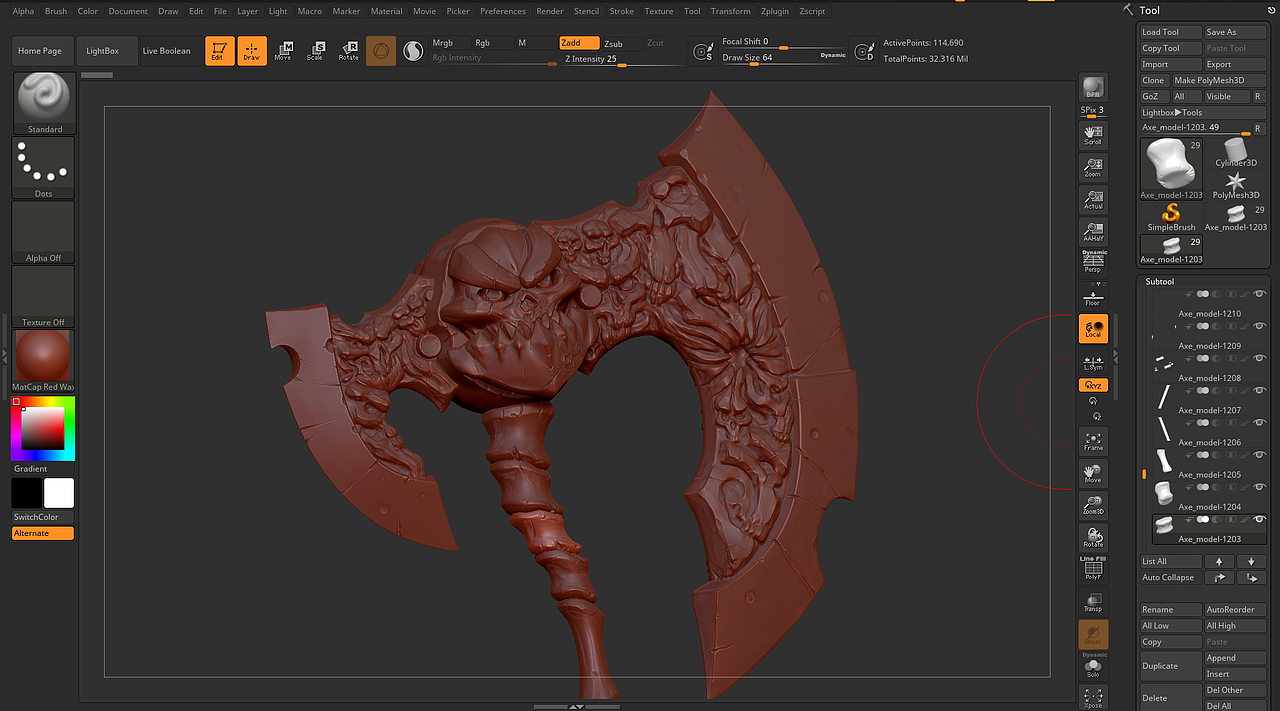Image resolution: width=1280 pixels, height=711 pixels.
Task: Hide the Axe_model-1203 subtool eye
Action: coord(1259,520)
